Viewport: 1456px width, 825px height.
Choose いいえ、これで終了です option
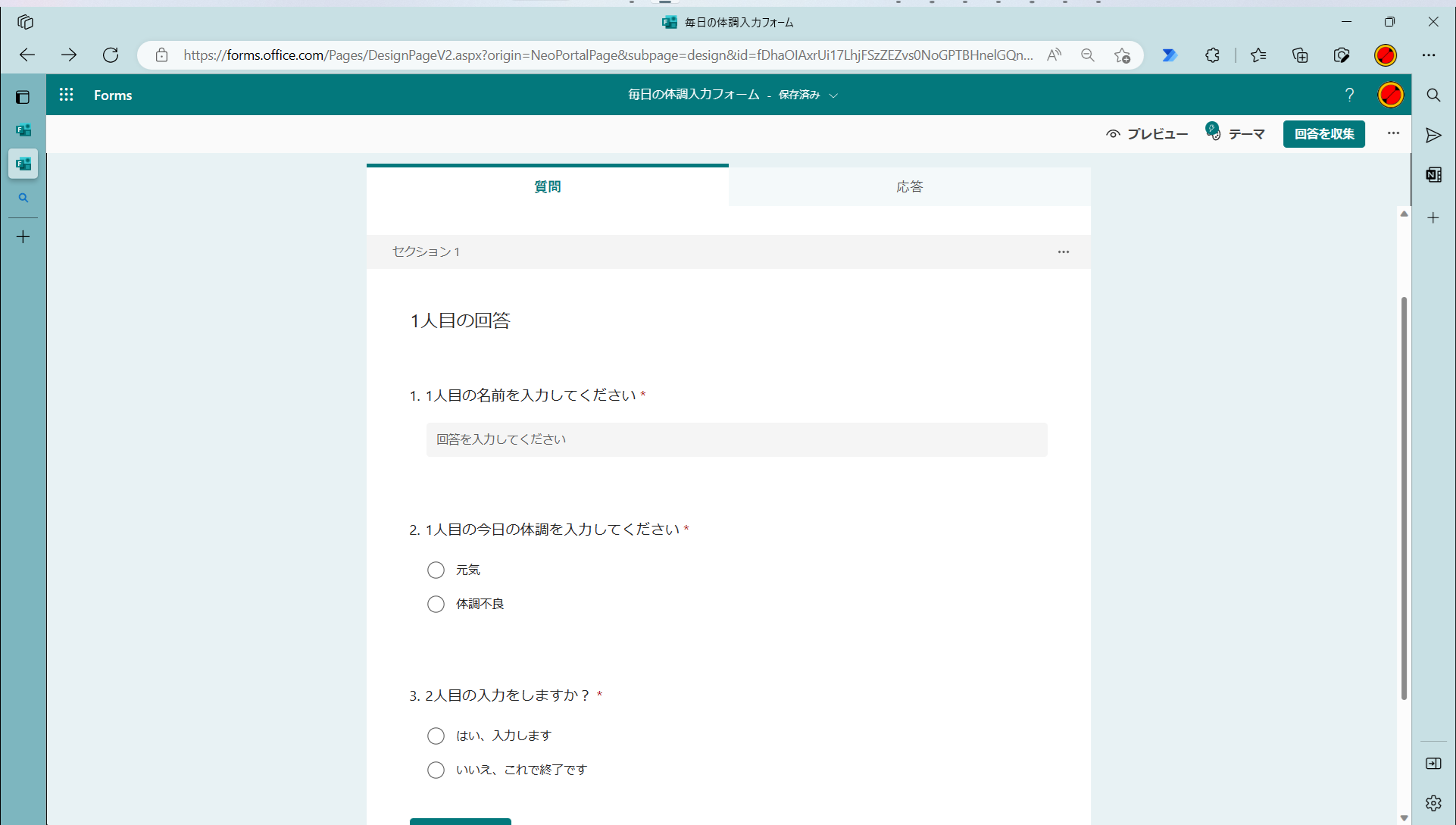[x=436, y=770]
